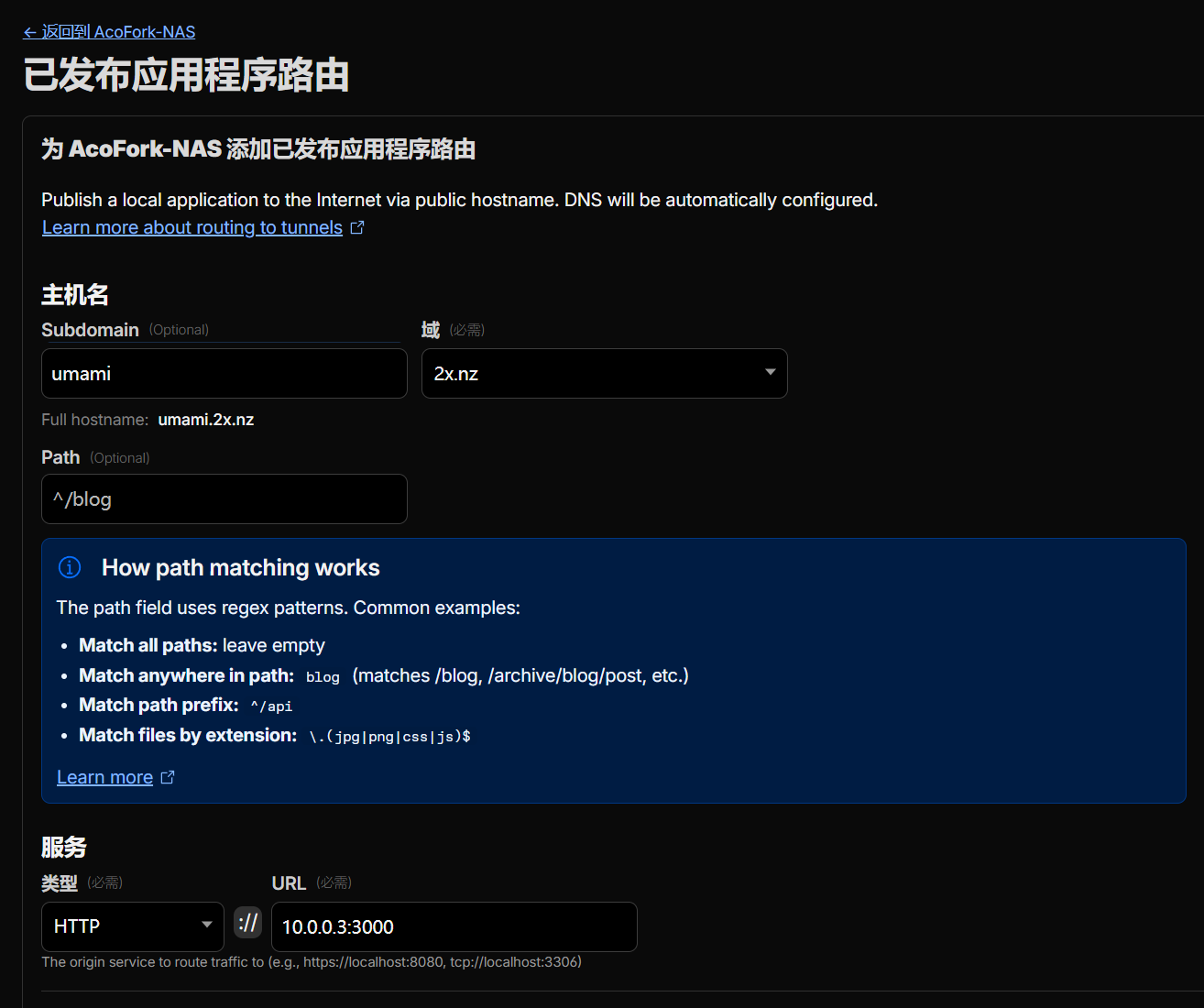Focus the Subdomain field containing umami

[224, 374]
